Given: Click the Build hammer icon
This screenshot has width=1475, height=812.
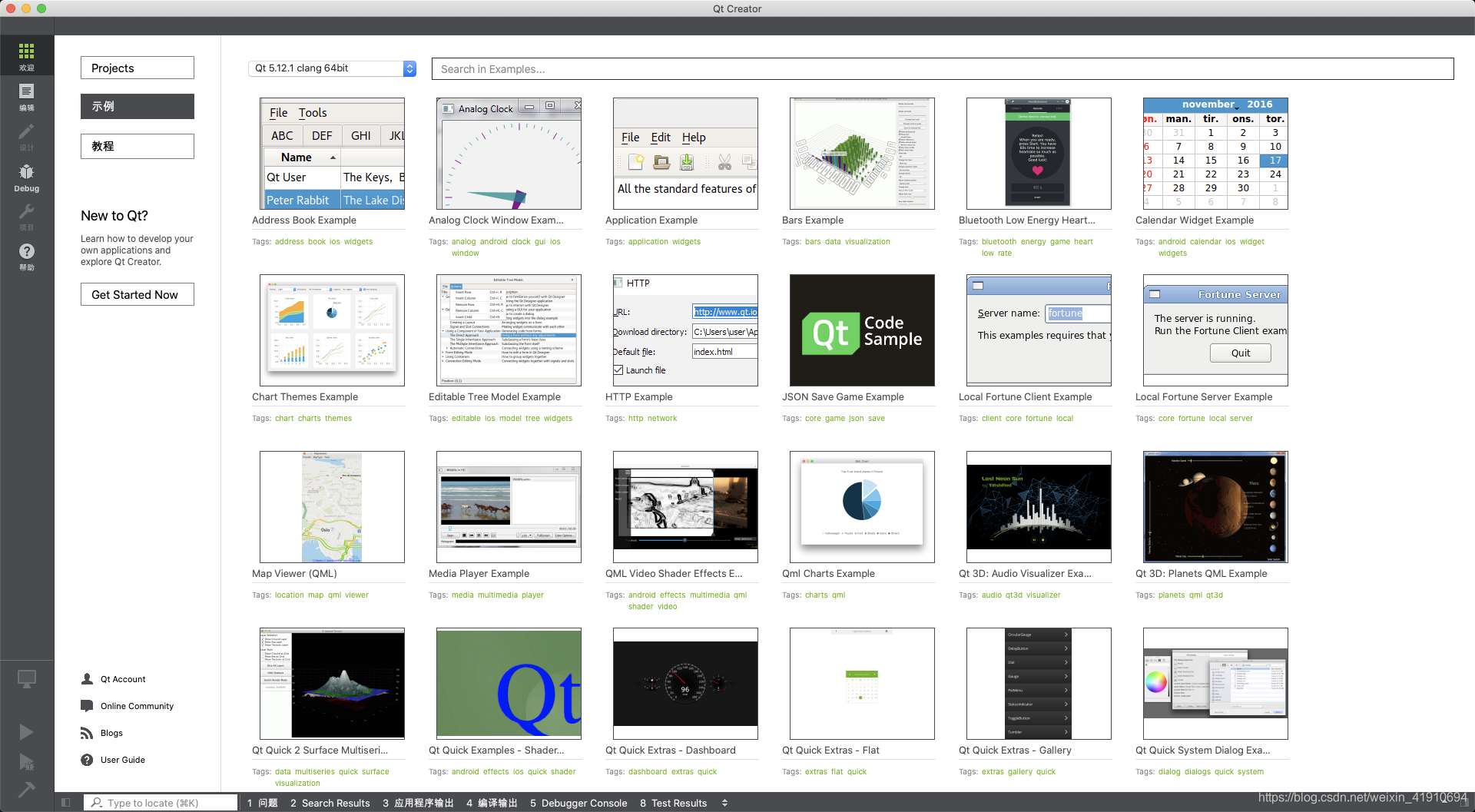Looking at the screenshot, I should (26, 789).
